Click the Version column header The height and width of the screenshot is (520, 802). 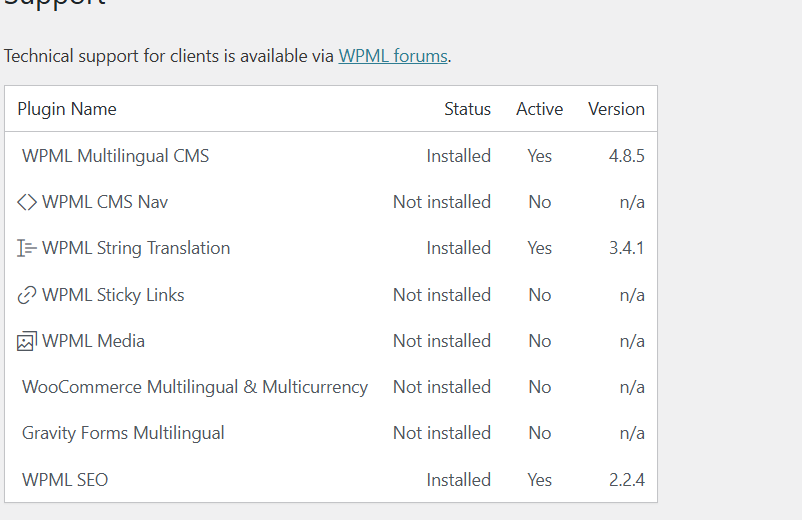(616, 109)
